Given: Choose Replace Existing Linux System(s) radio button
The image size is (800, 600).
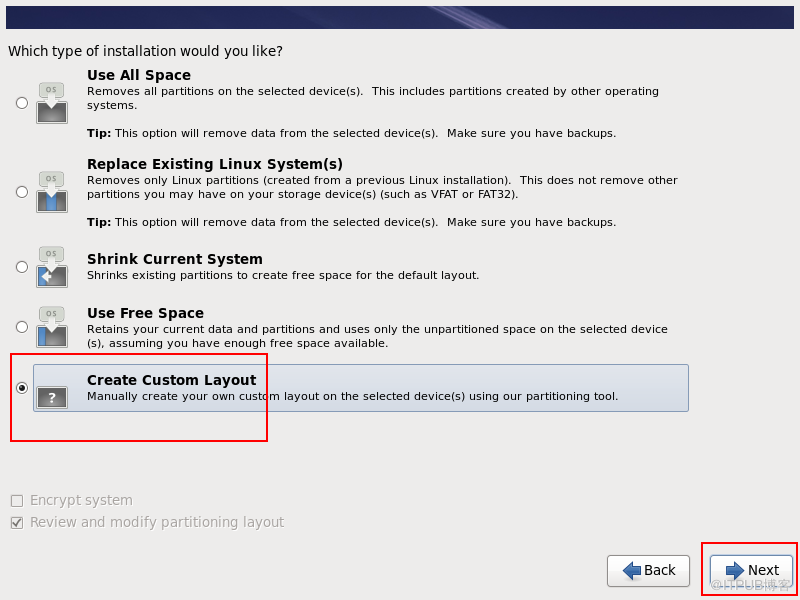Looking at the screenshot, I should click(x=22, y=192).
